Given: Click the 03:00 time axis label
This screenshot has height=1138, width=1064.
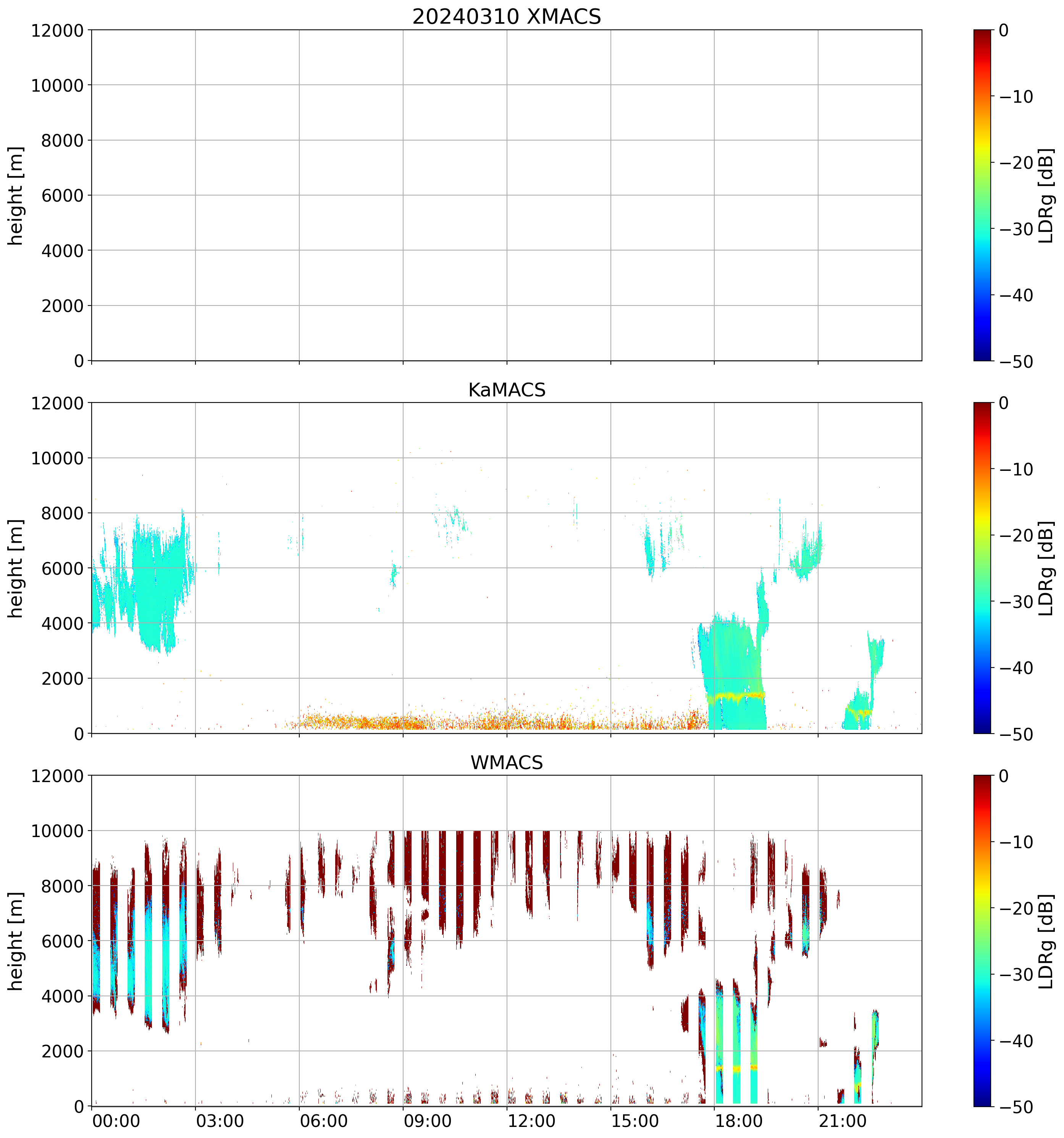Looking at the screenshot, I should pos(220,1121).
